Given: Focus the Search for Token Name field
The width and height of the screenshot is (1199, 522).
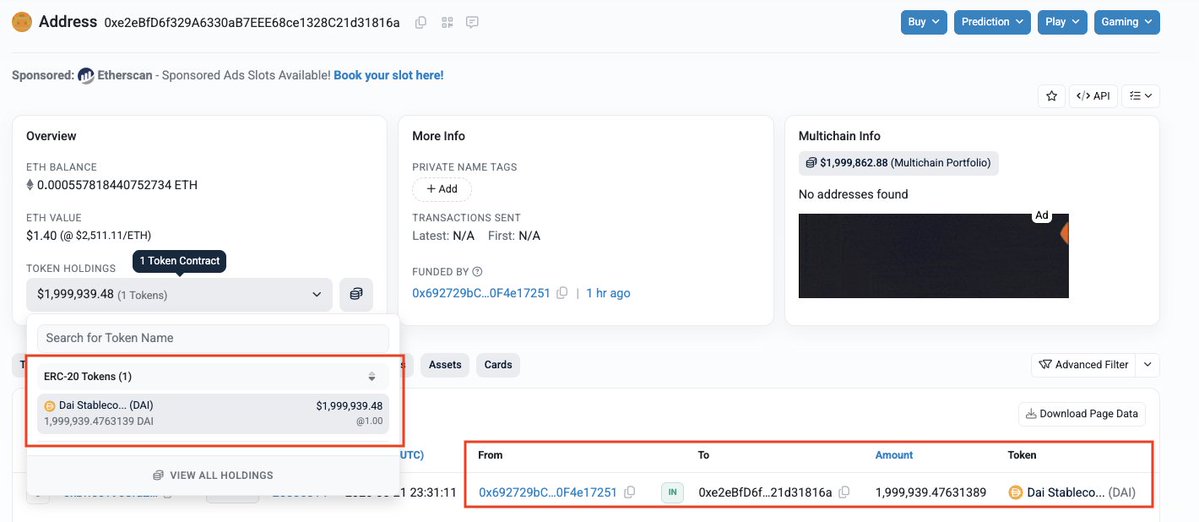Looking at the screenshot, I should [213, 338].
